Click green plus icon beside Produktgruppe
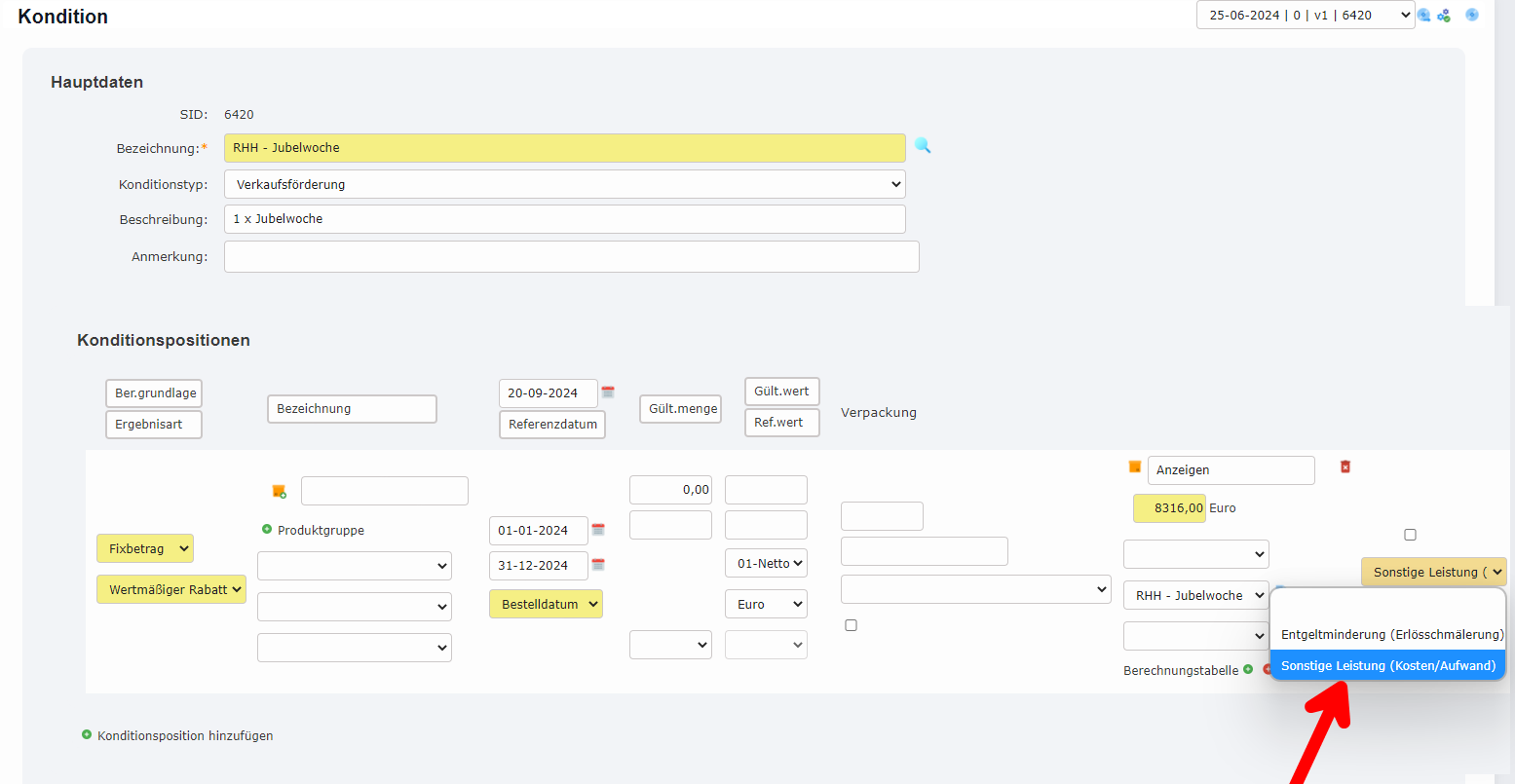 267,530
